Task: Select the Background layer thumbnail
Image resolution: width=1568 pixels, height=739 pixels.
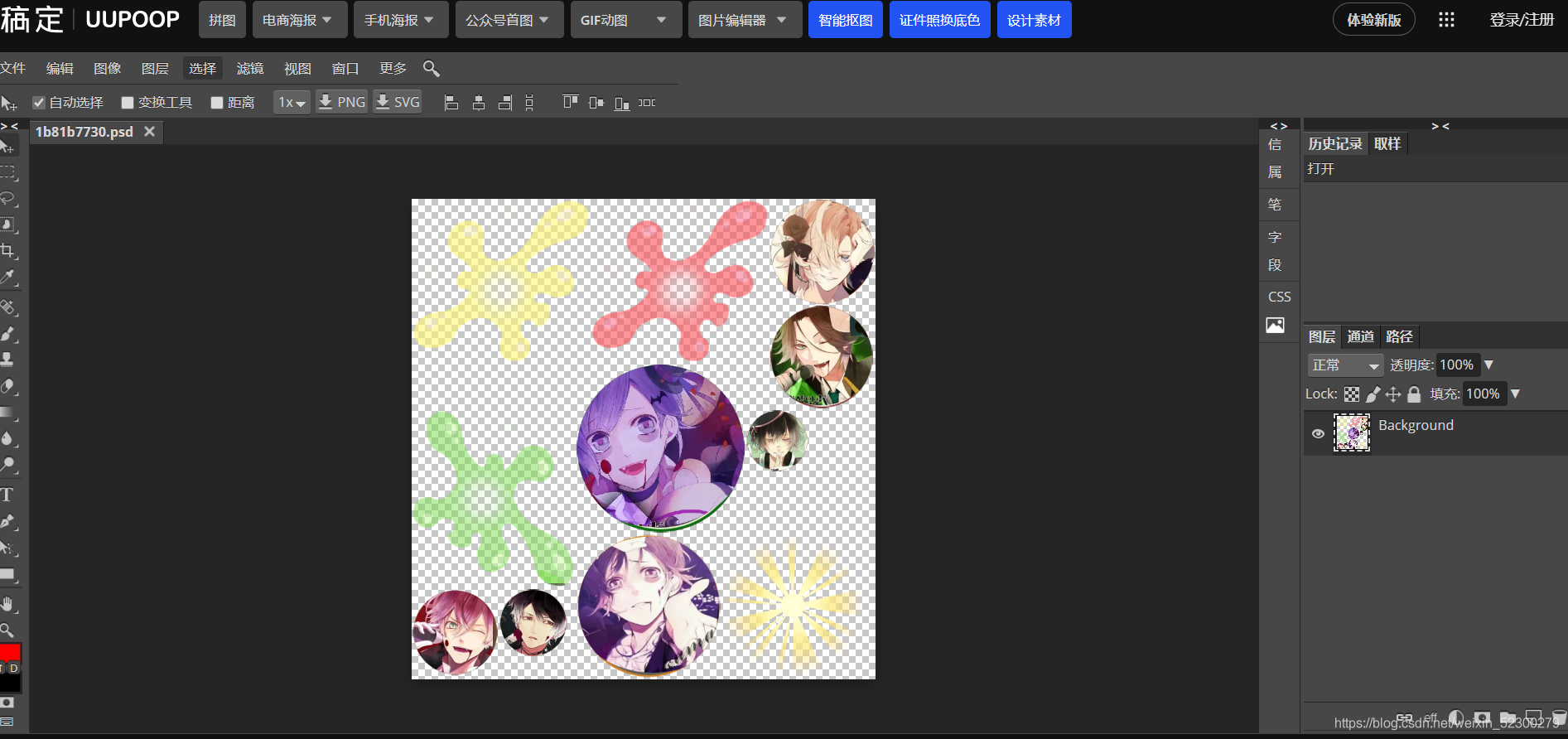Action: (1352, 432)
